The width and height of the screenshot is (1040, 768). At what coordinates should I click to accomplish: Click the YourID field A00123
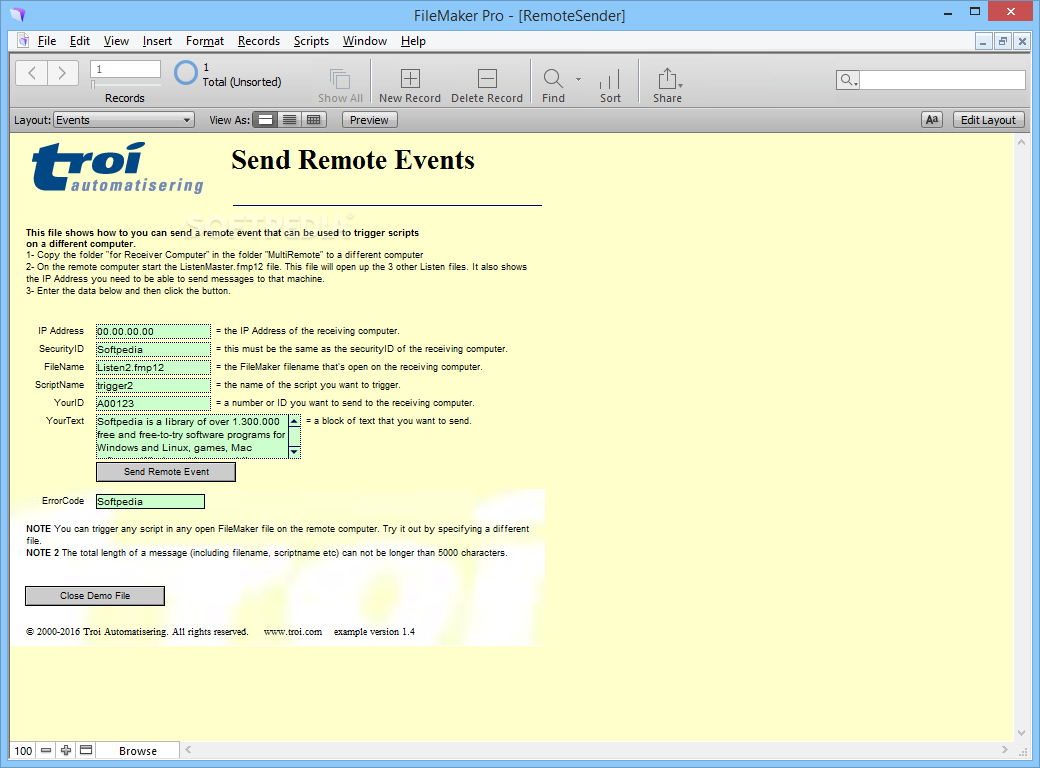click(153, 403)
